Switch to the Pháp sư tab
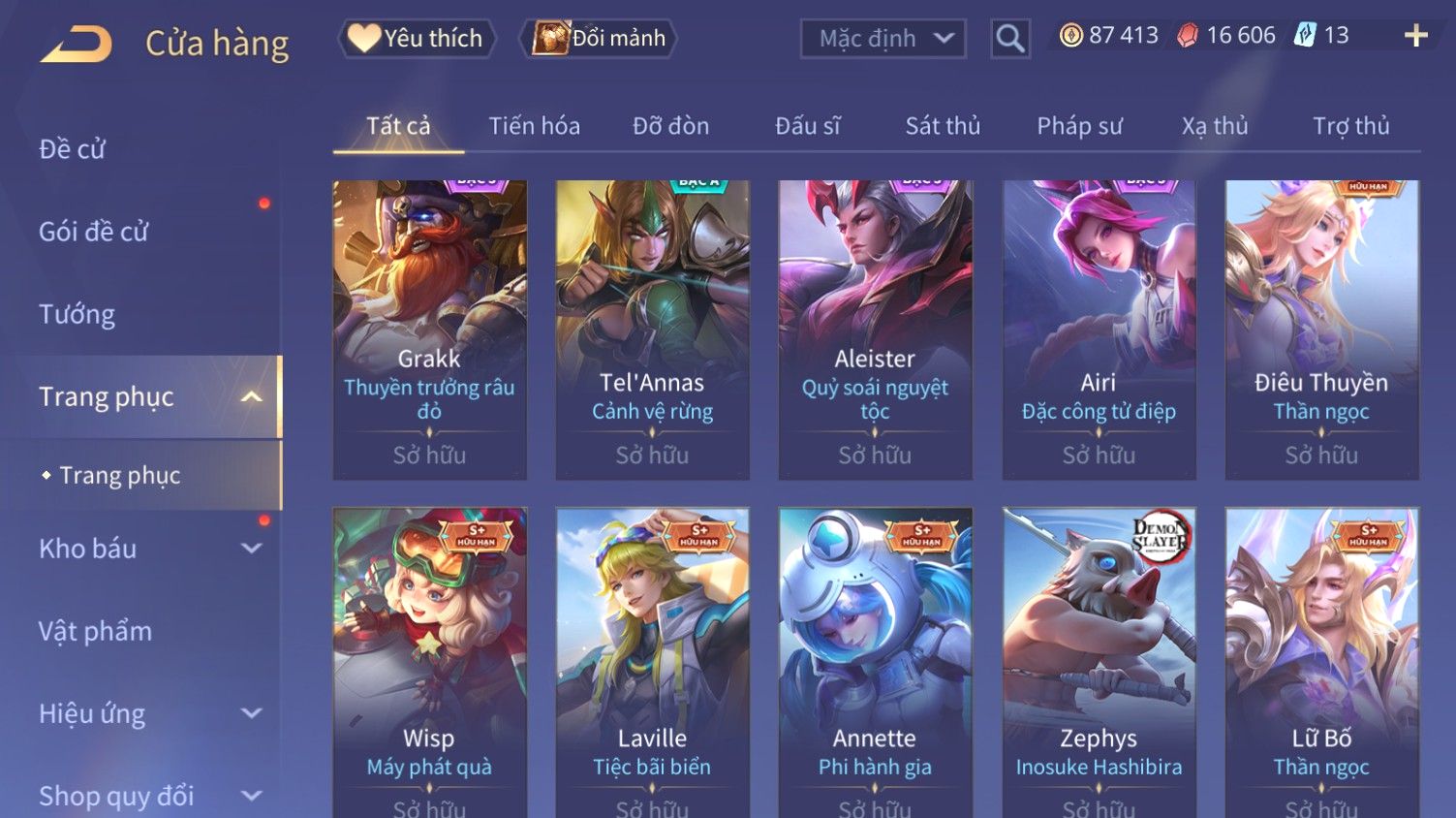 [1079, 126]
